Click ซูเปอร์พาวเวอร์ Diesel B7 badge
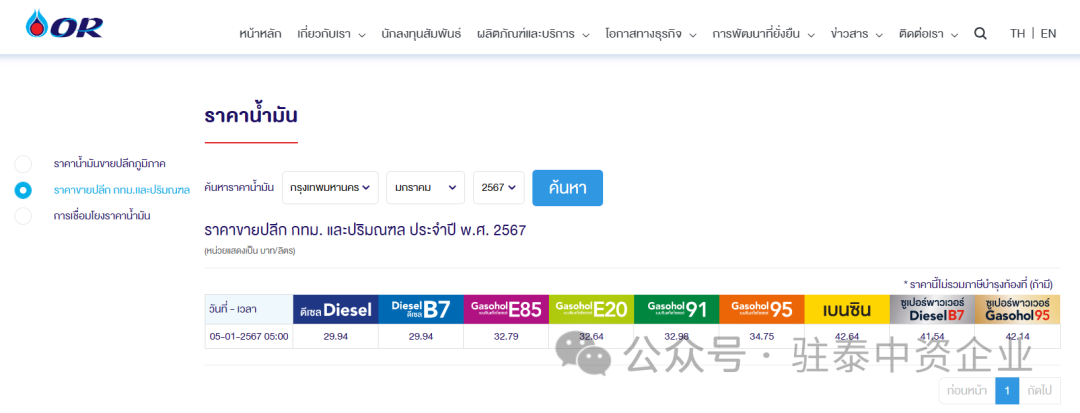 click(932, 310)
